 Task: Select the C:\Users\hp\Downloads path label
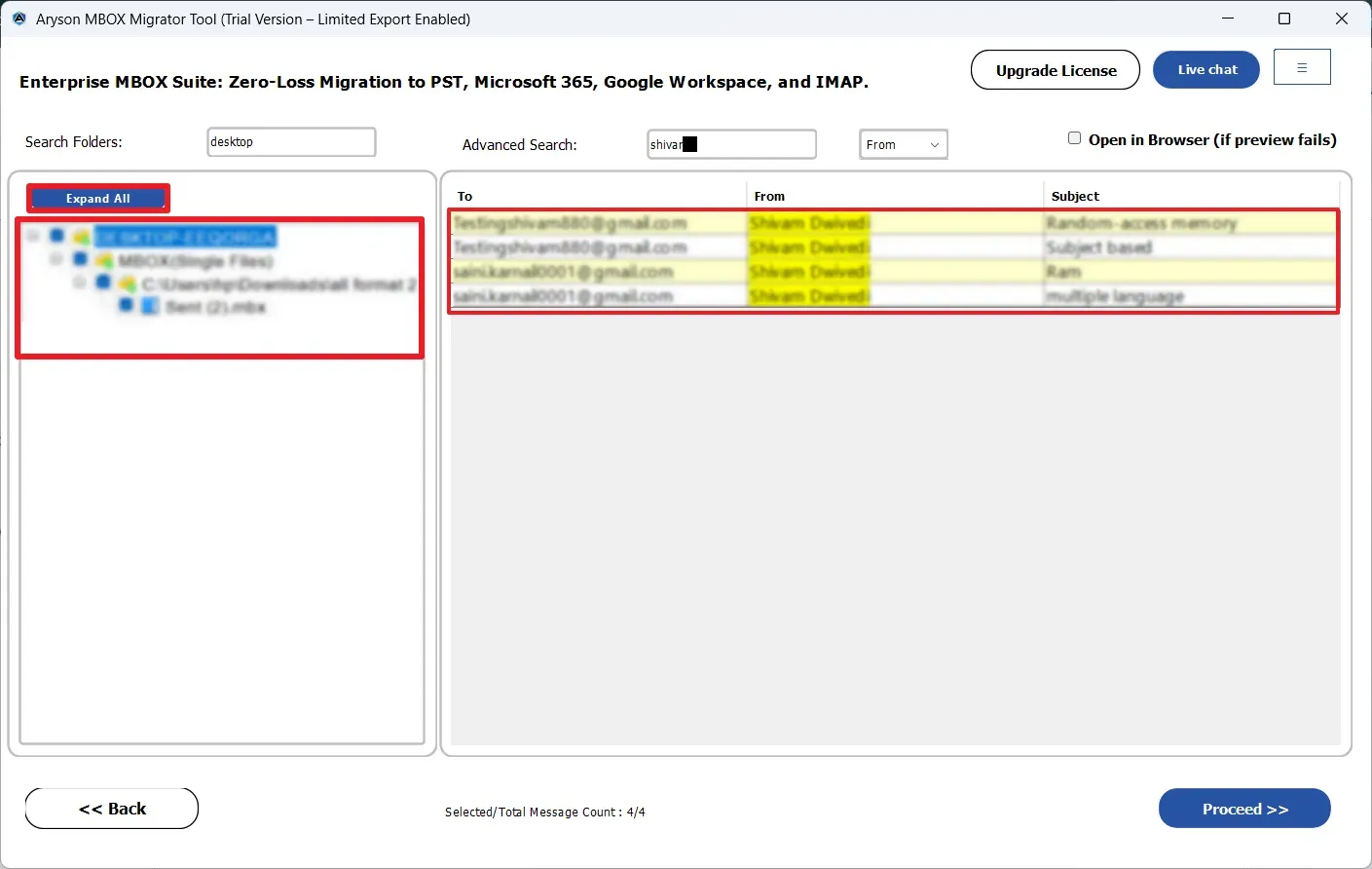point(279,284)
